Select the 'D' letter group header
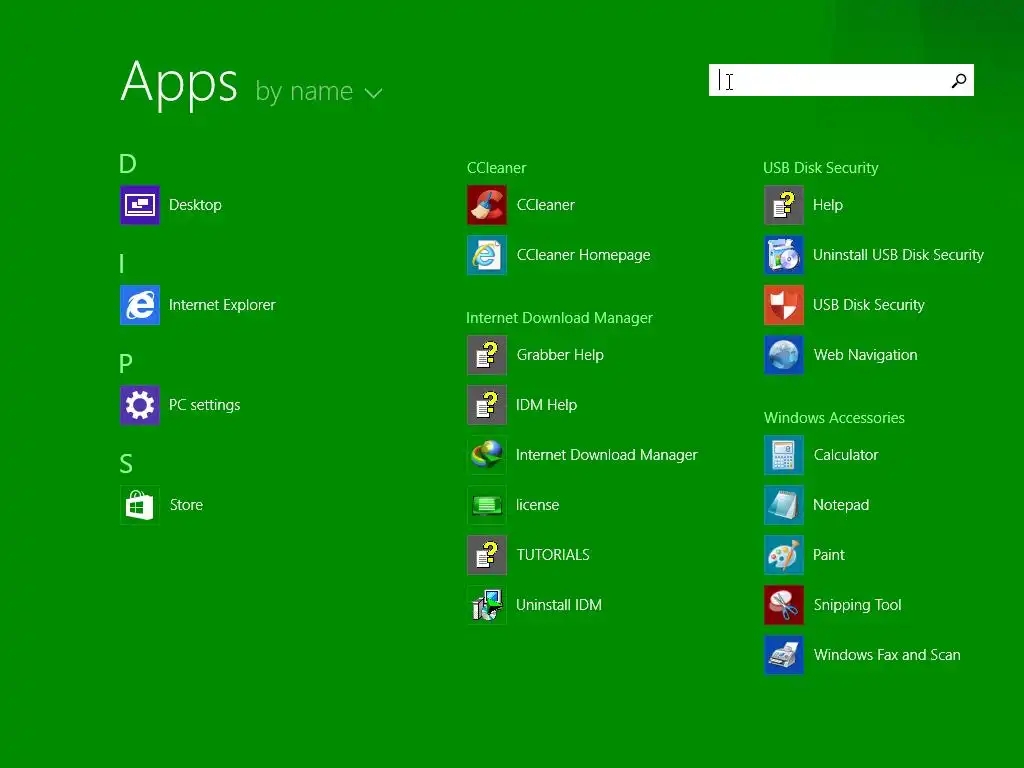The height and width of the screenshot is (768, 1024). (x=127, y=164)
